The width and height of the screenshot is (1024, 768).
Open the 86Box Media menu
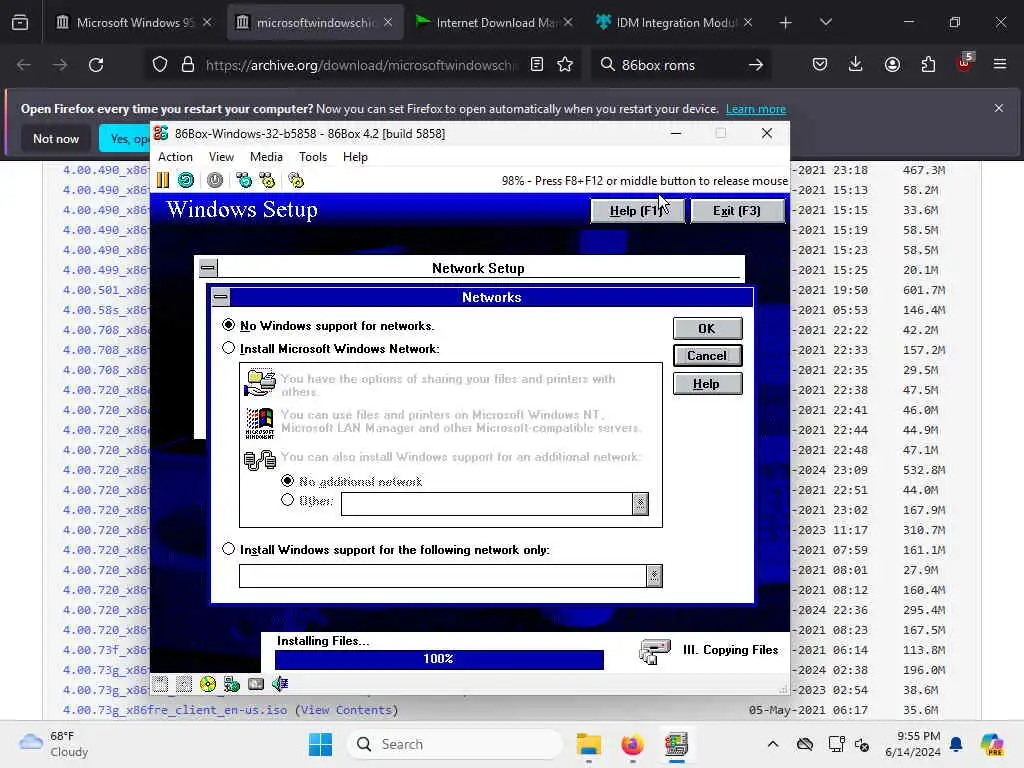click(x=266, y=157)
